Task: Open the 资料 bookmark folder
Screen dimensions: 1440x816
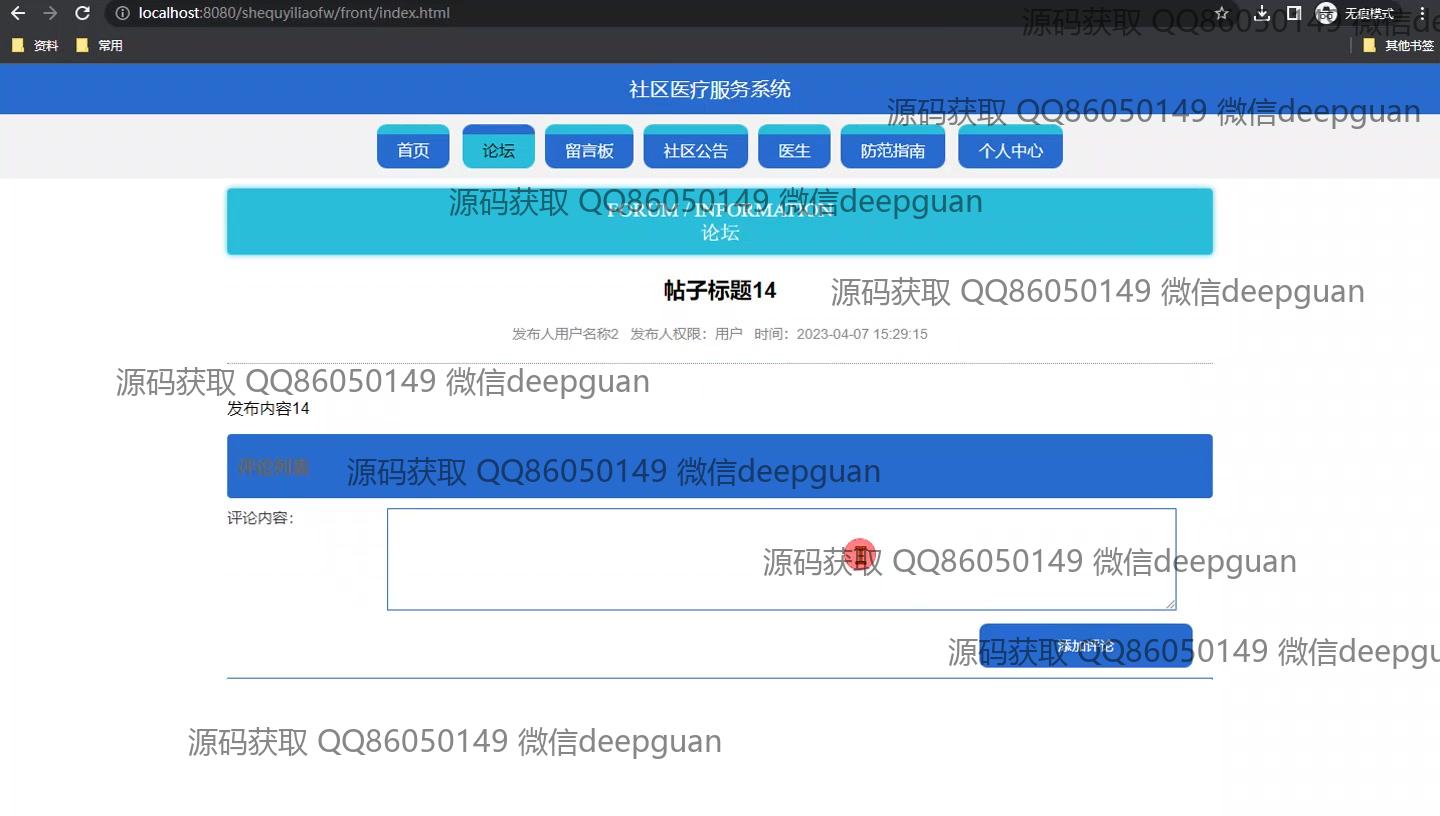Action: pos(35,45)
